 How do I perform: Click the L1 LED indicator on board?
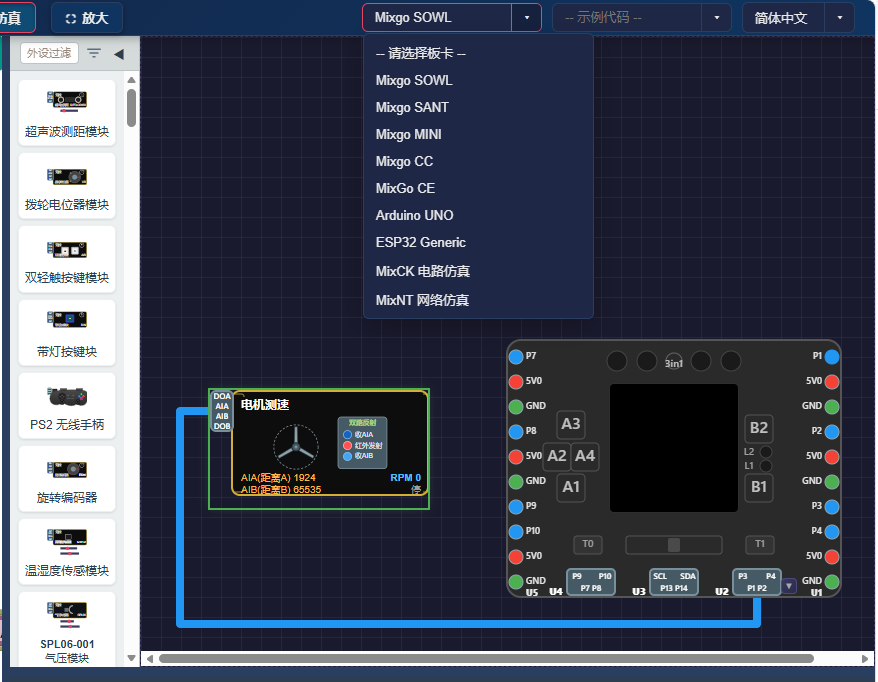(766, 465)
